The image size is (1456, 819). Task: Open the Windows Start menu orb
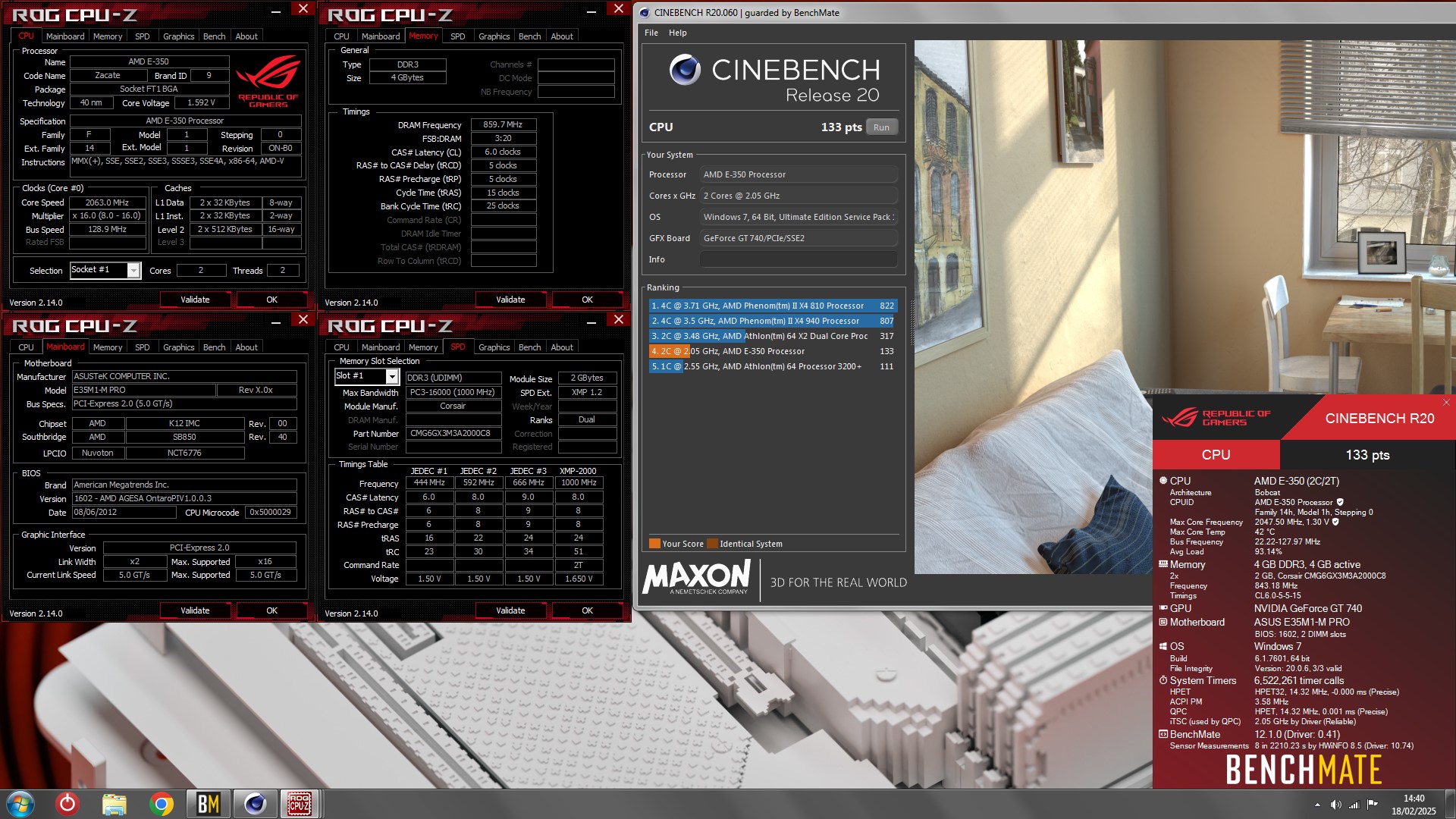point(20,804)
